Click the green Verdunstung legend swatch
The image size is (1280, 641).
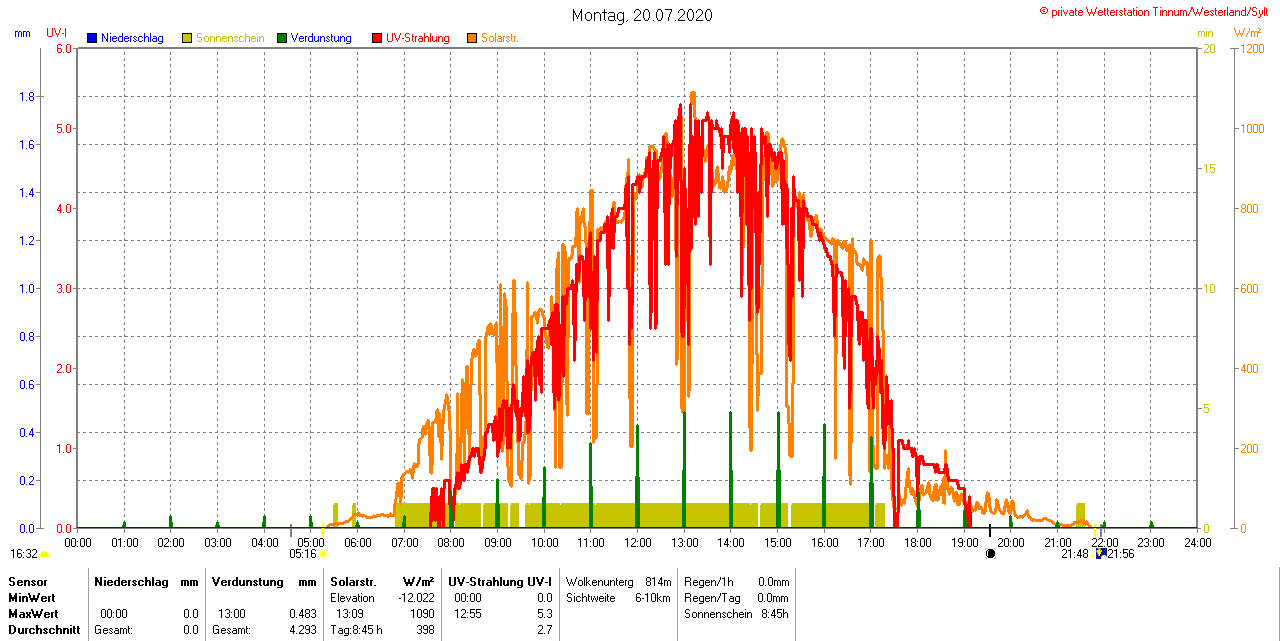click(282, 38)
